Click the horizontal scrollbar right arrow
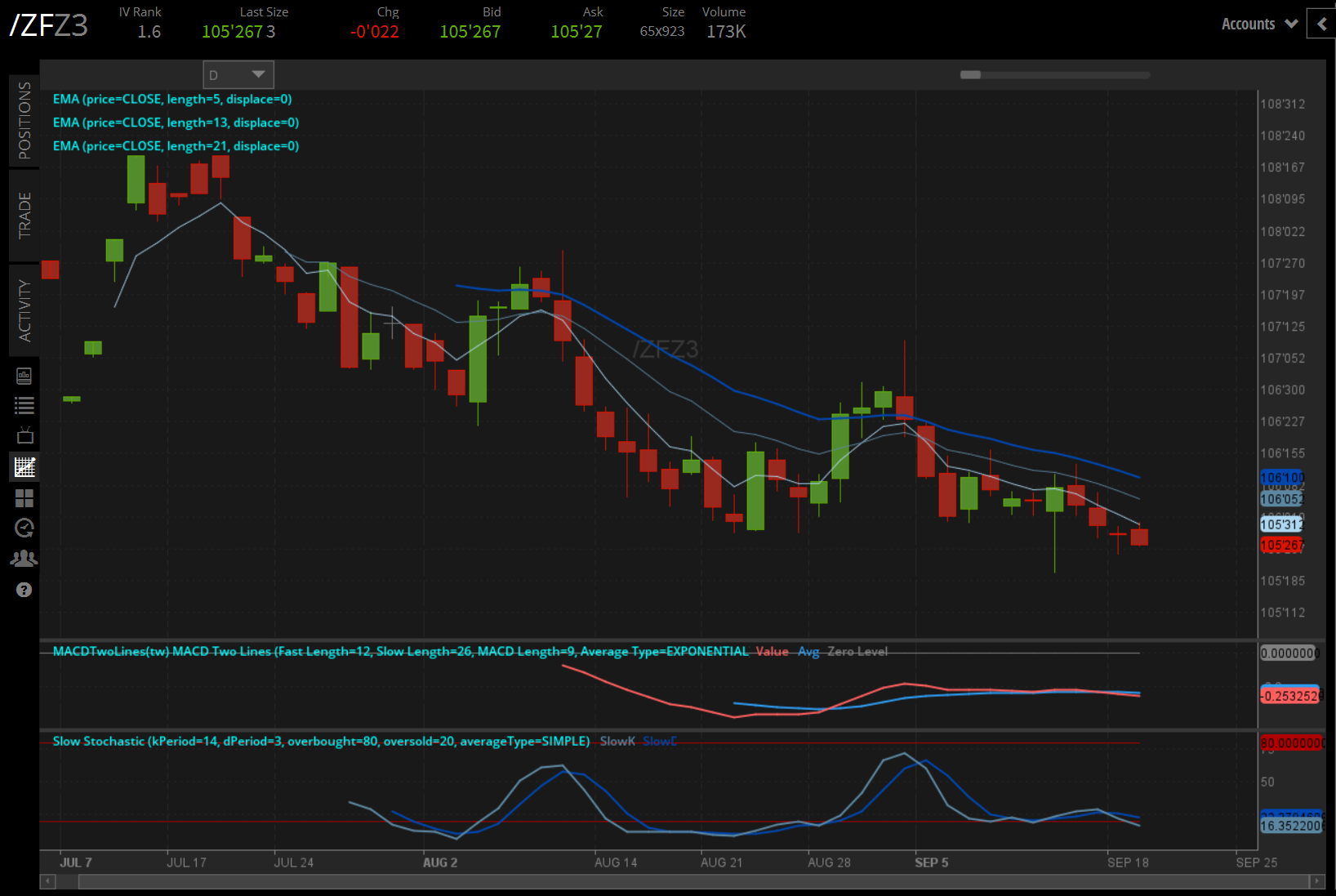 click(x=1316, y=881)
